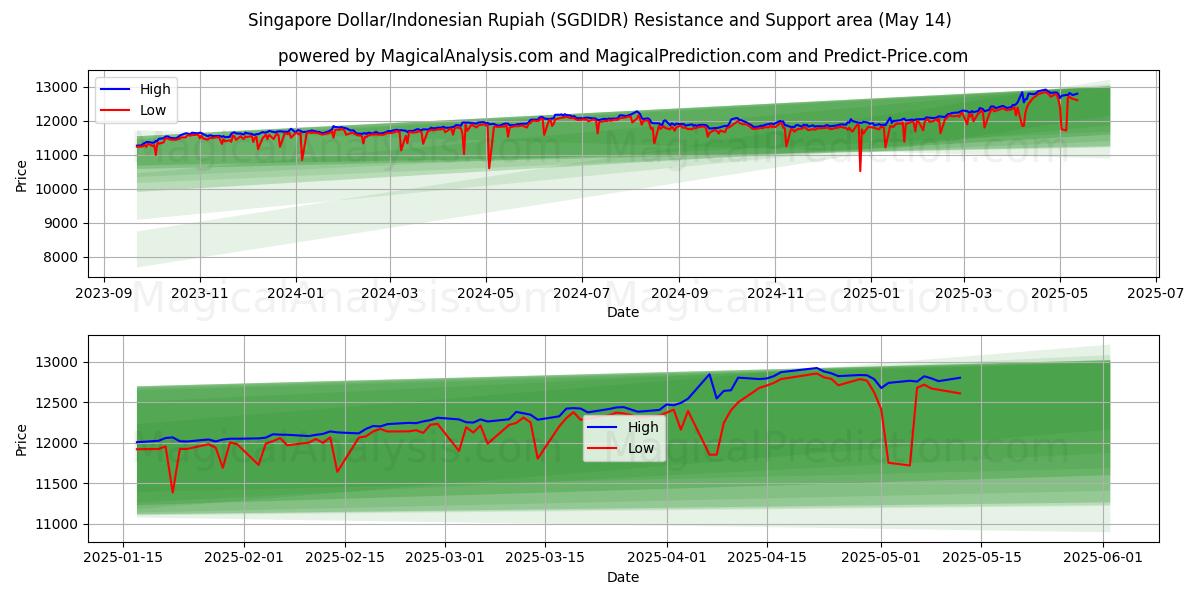Click the 2025-02-01 date tick label
The height and width of the screenshot is (600, 1200).
pos(244,559)
